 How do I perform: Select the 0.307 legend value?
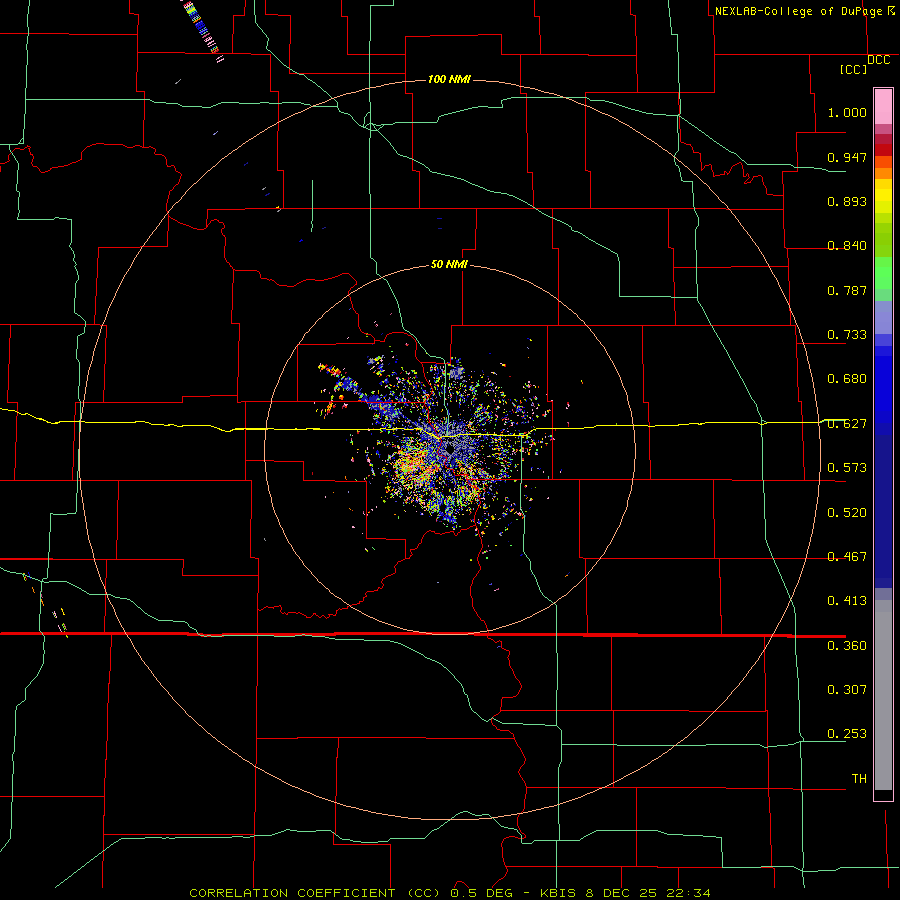coord(847,690)
